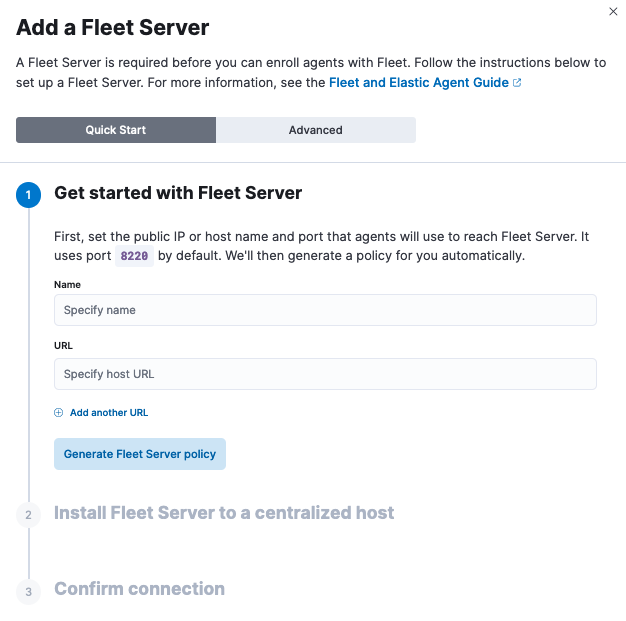
Task: Close the Add a Fleet Server flyout
Action: click(x=613, y=11)
